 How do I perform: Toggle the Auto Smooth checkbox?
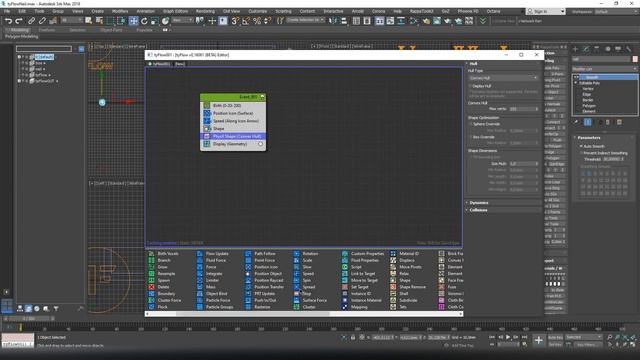(x=581, y=146)
